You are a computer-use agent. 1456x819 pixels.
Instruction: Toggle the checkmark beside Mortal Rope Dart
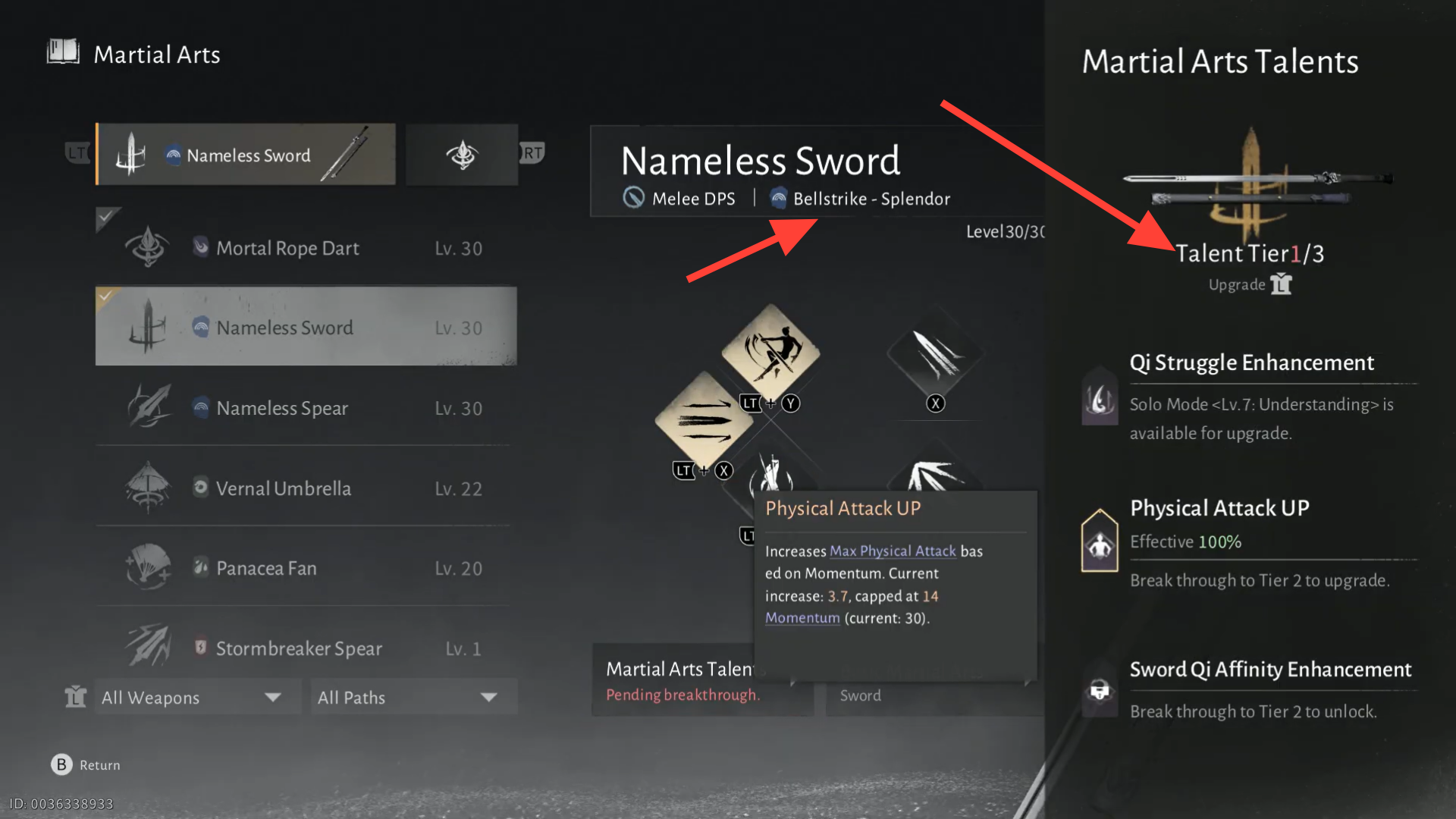point(107,218)
